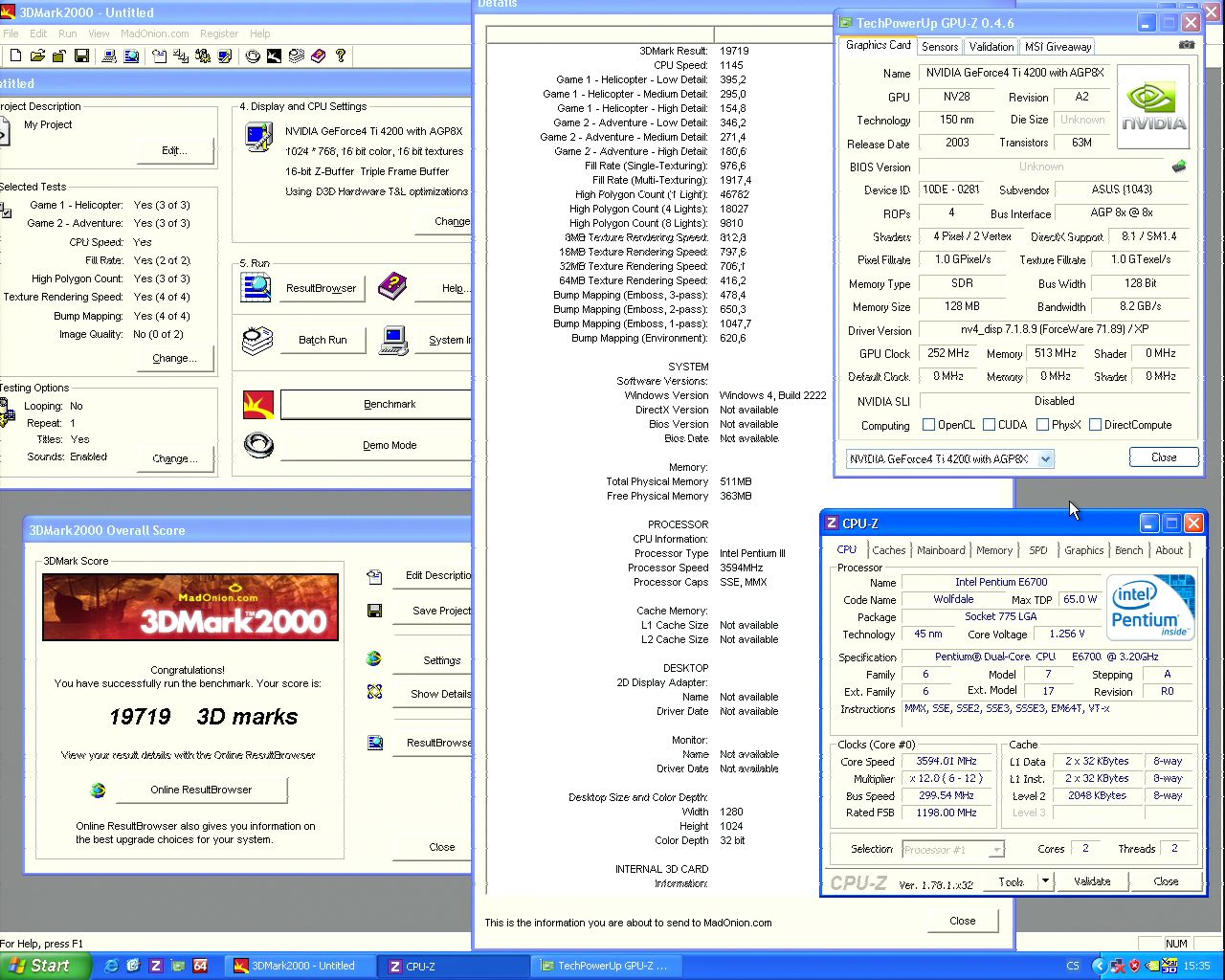Click the GPU Name field in GPU-Z
Viewport: 1225px width, 980px height.
point(1013,73)
